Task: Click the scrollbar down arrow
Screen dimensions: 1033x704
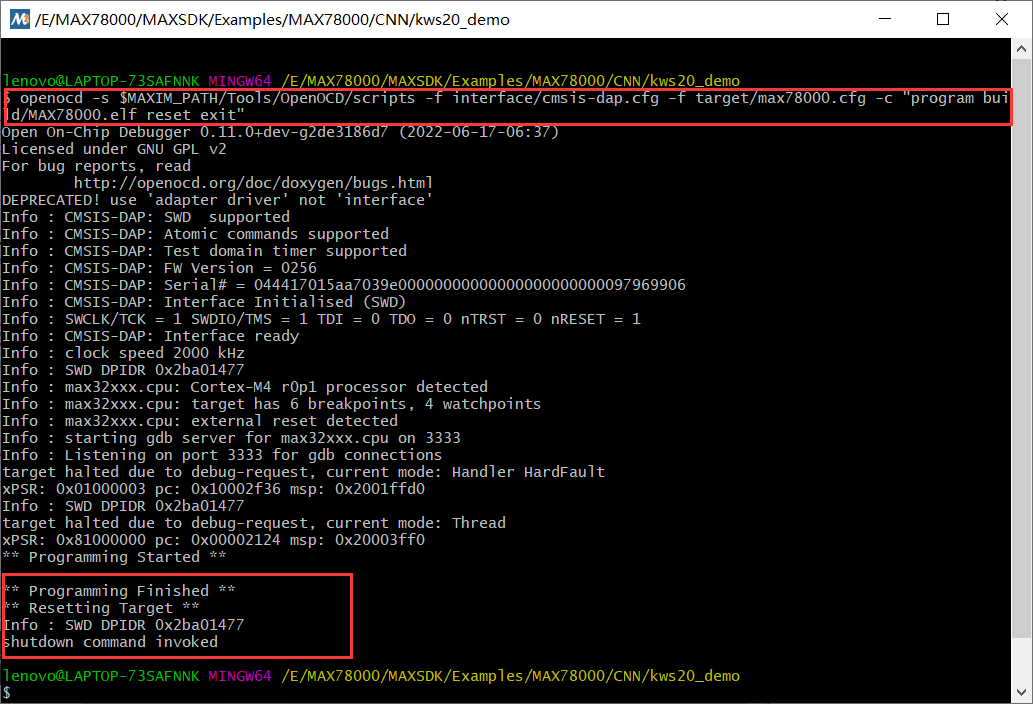Action: [x=1021, y=692]
